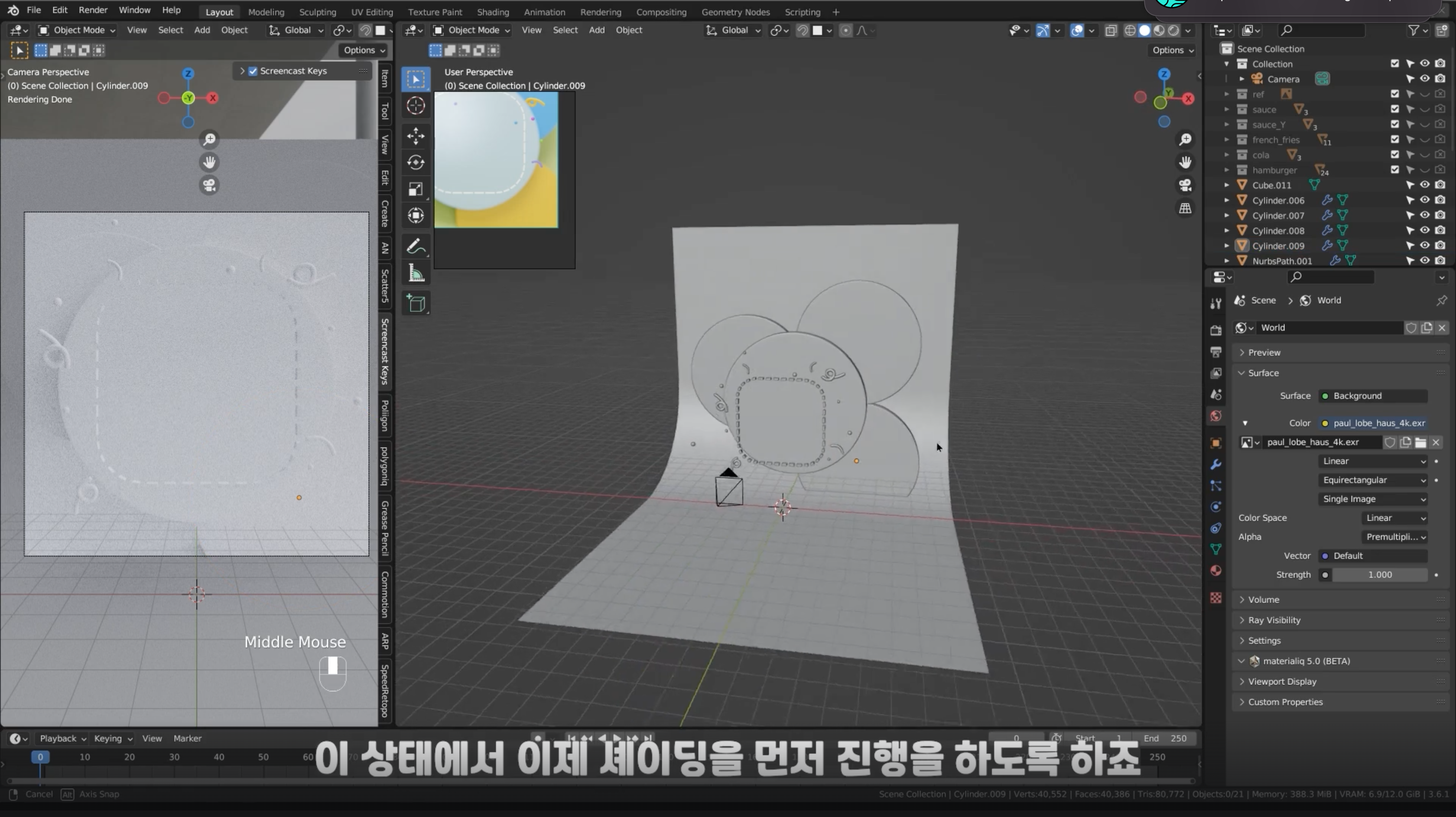Click the Surface Background shader button
The image size is (1456, 817).
[1373, 396]
